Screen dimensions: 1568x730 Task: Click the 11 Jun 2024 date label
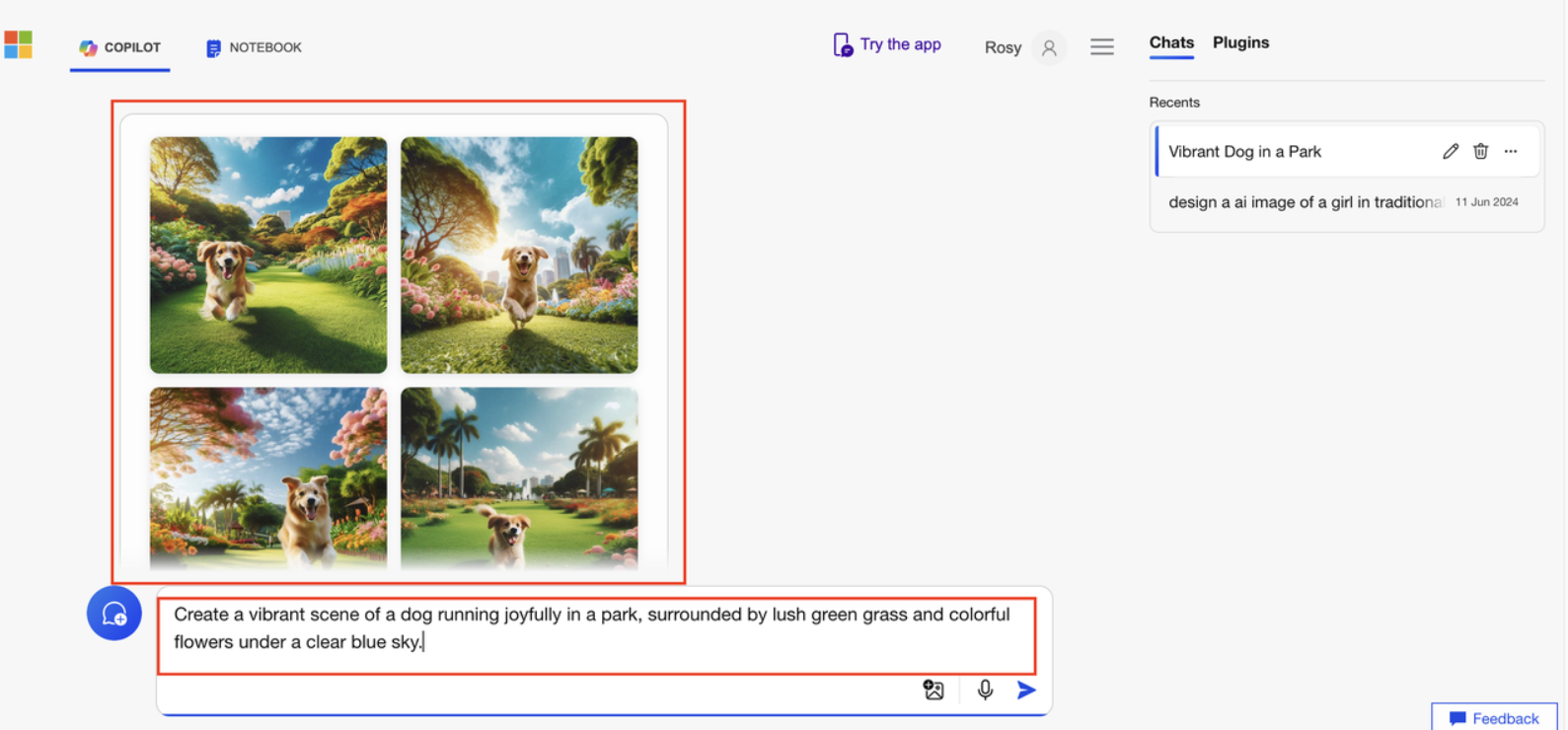pyautogui.click(x=1486, y=202)
